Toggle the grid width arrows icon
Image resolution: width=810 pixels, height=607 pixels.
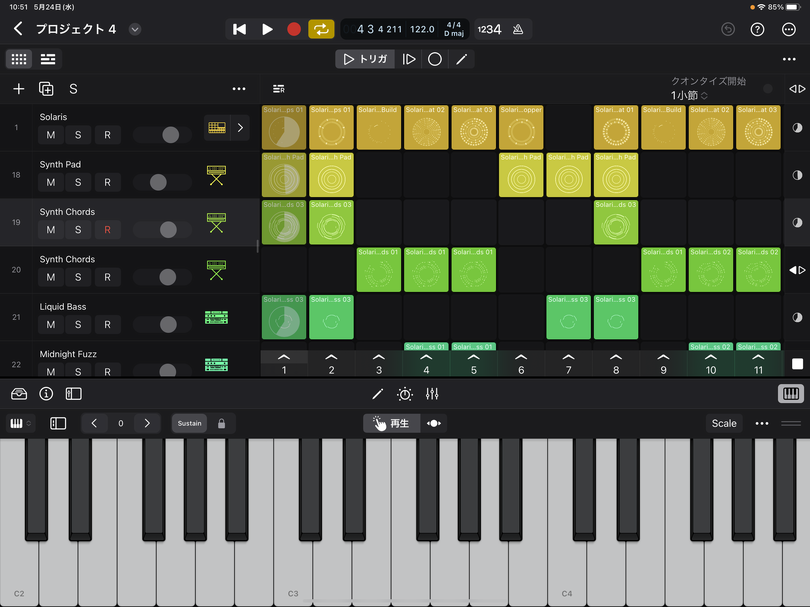[x=797, y=89]
